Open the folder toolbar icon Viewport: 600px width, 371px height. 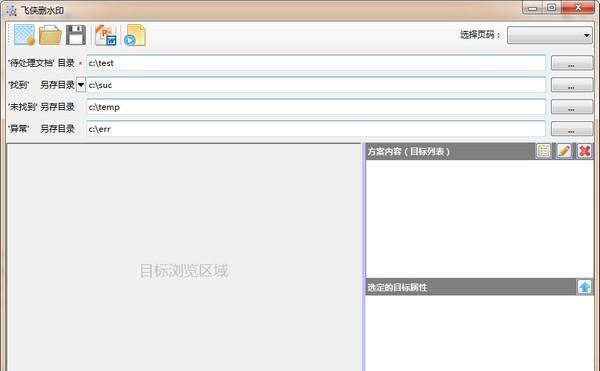tap(50, 36)
